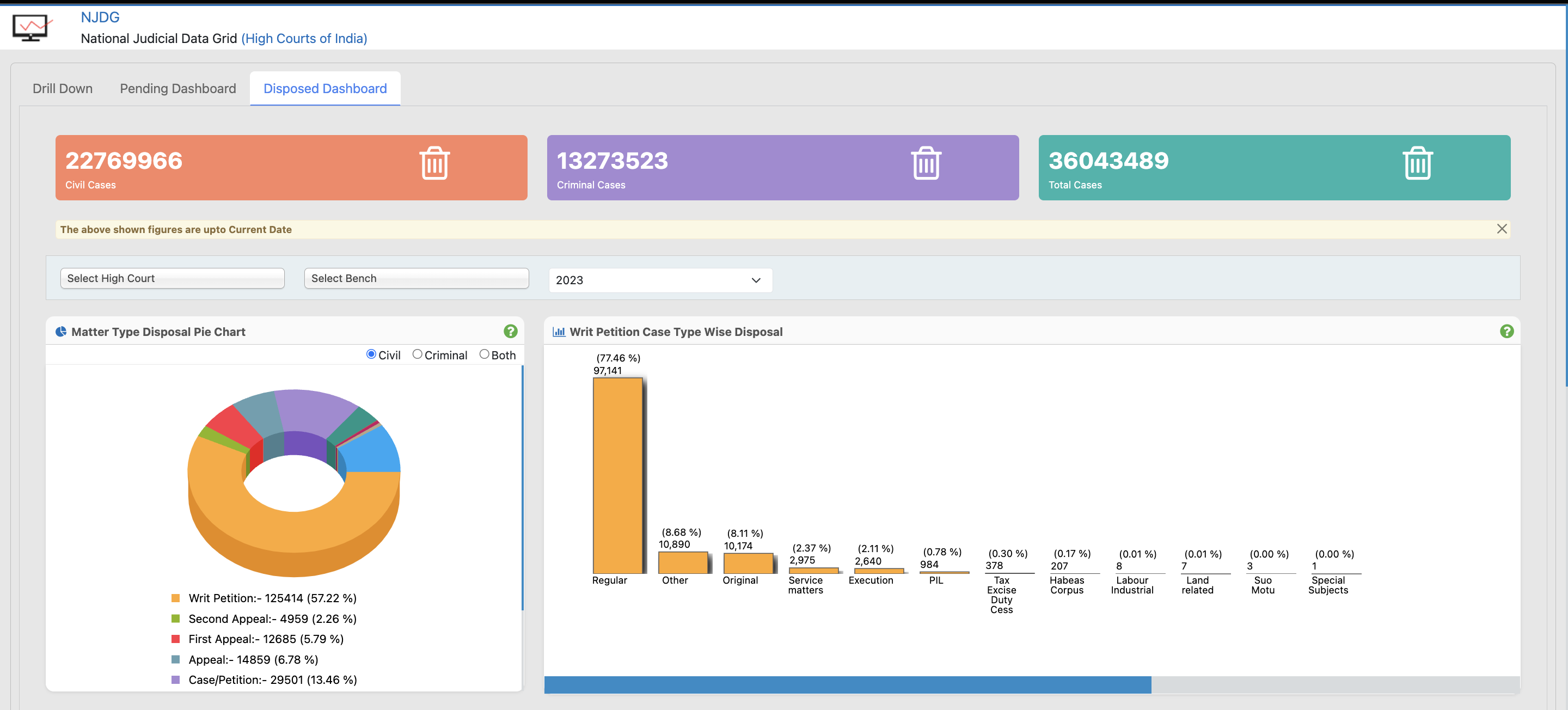This screenshot has height=710, width=1568.
Task: Select the Both radio button
Action: [484, 354]
